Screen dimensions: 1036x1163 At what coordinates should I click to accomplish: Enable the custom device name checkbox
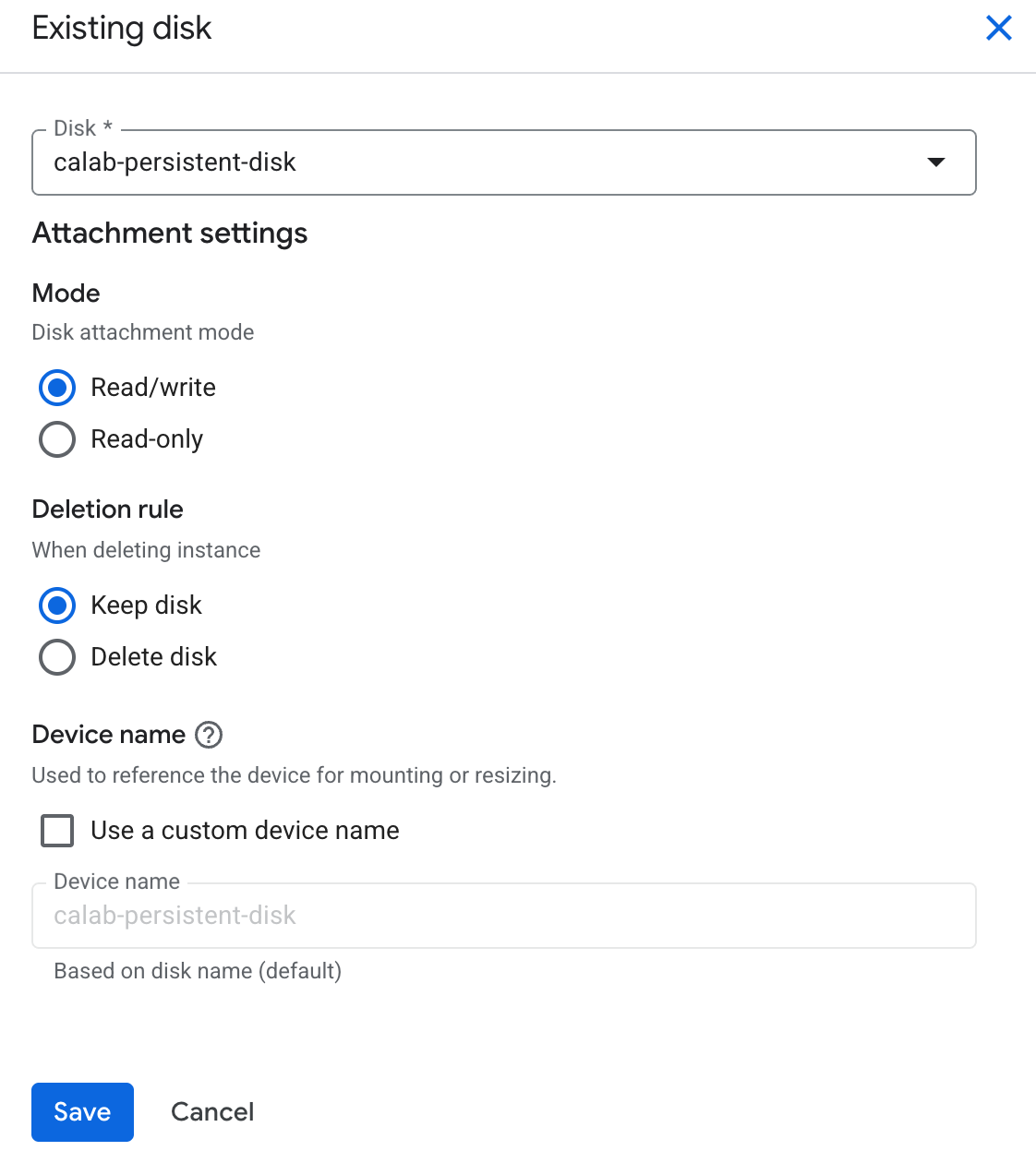[57, 831]
